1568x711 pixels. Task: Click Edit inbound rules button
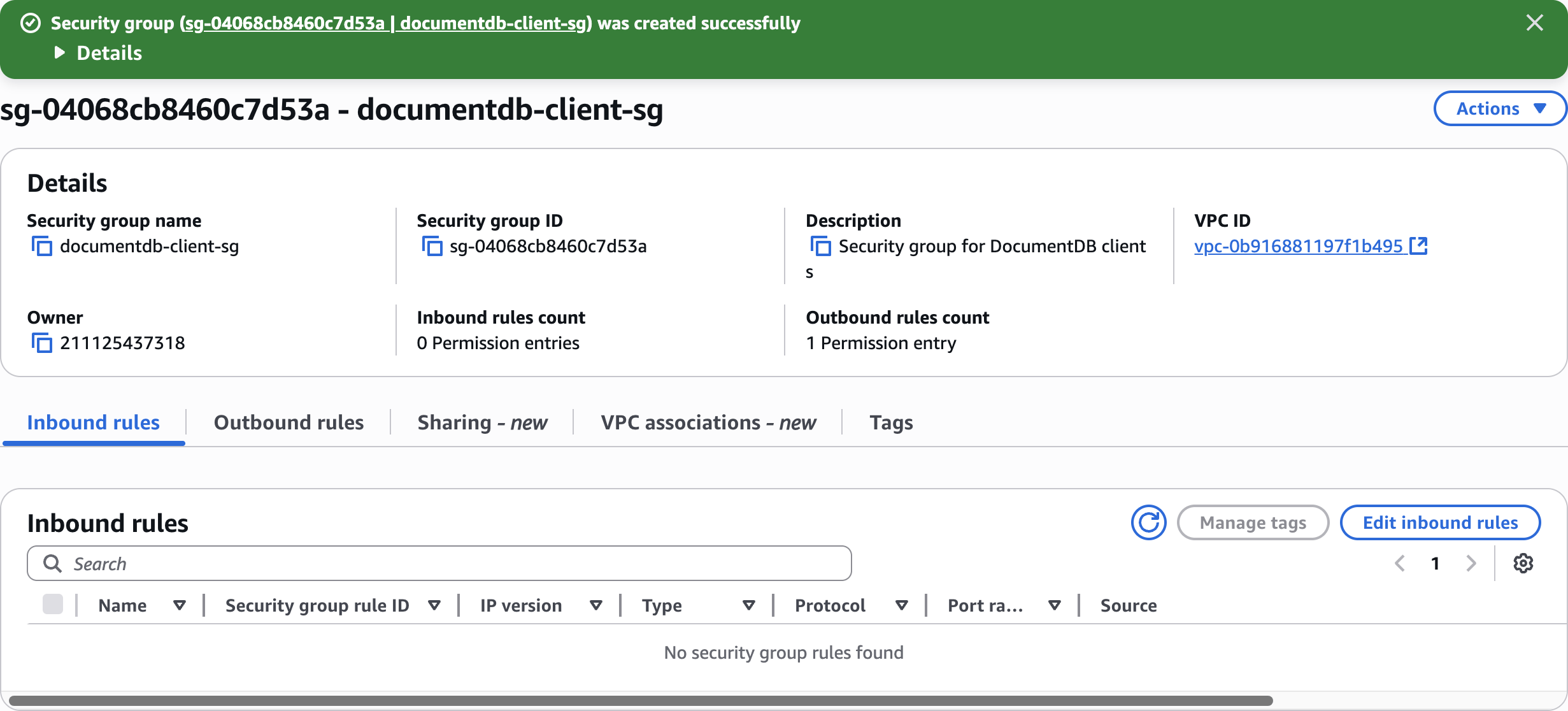[1440, 522]
